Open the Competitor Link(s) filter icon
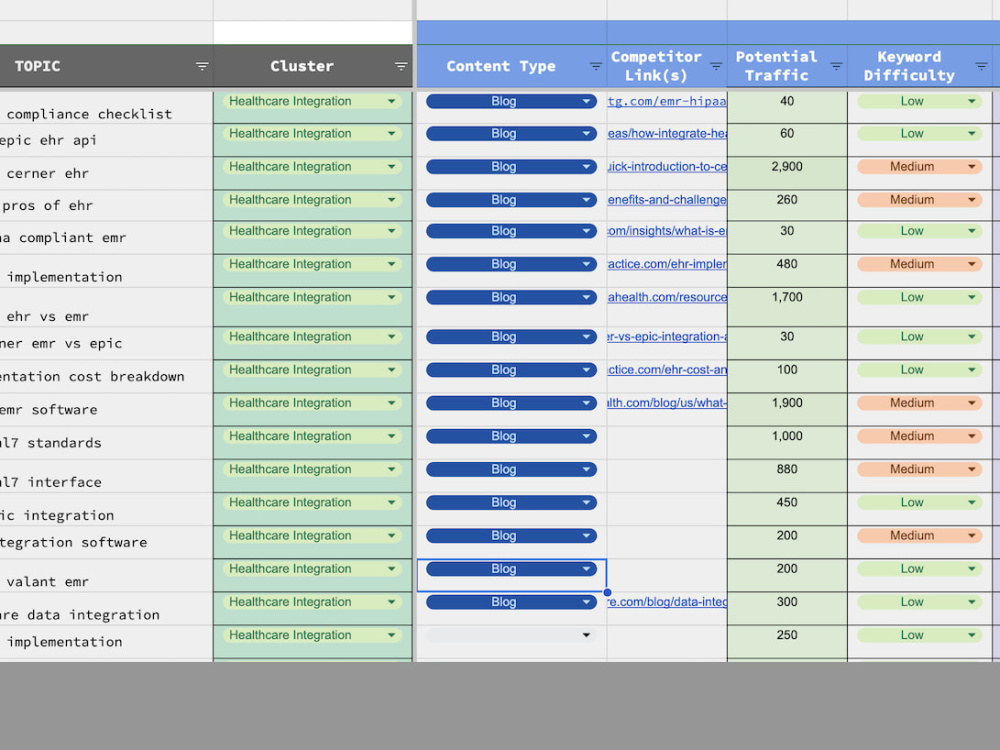 [716, 66]
